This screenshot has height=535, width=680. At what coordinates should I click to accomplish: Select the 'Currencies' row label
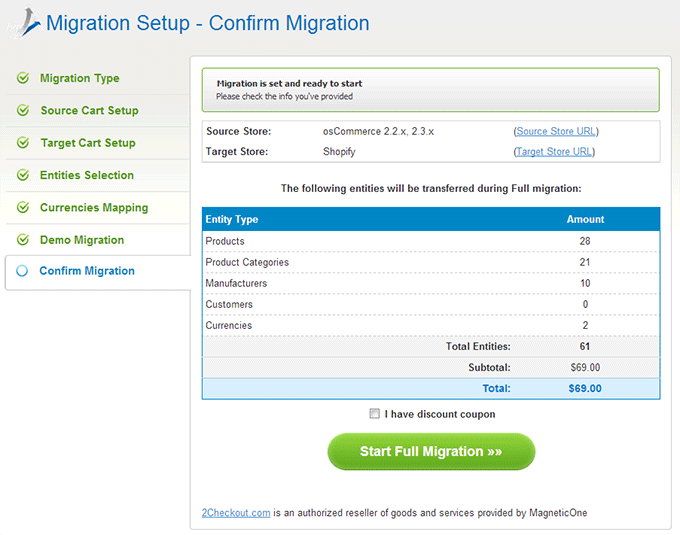[x=228, y=326]
